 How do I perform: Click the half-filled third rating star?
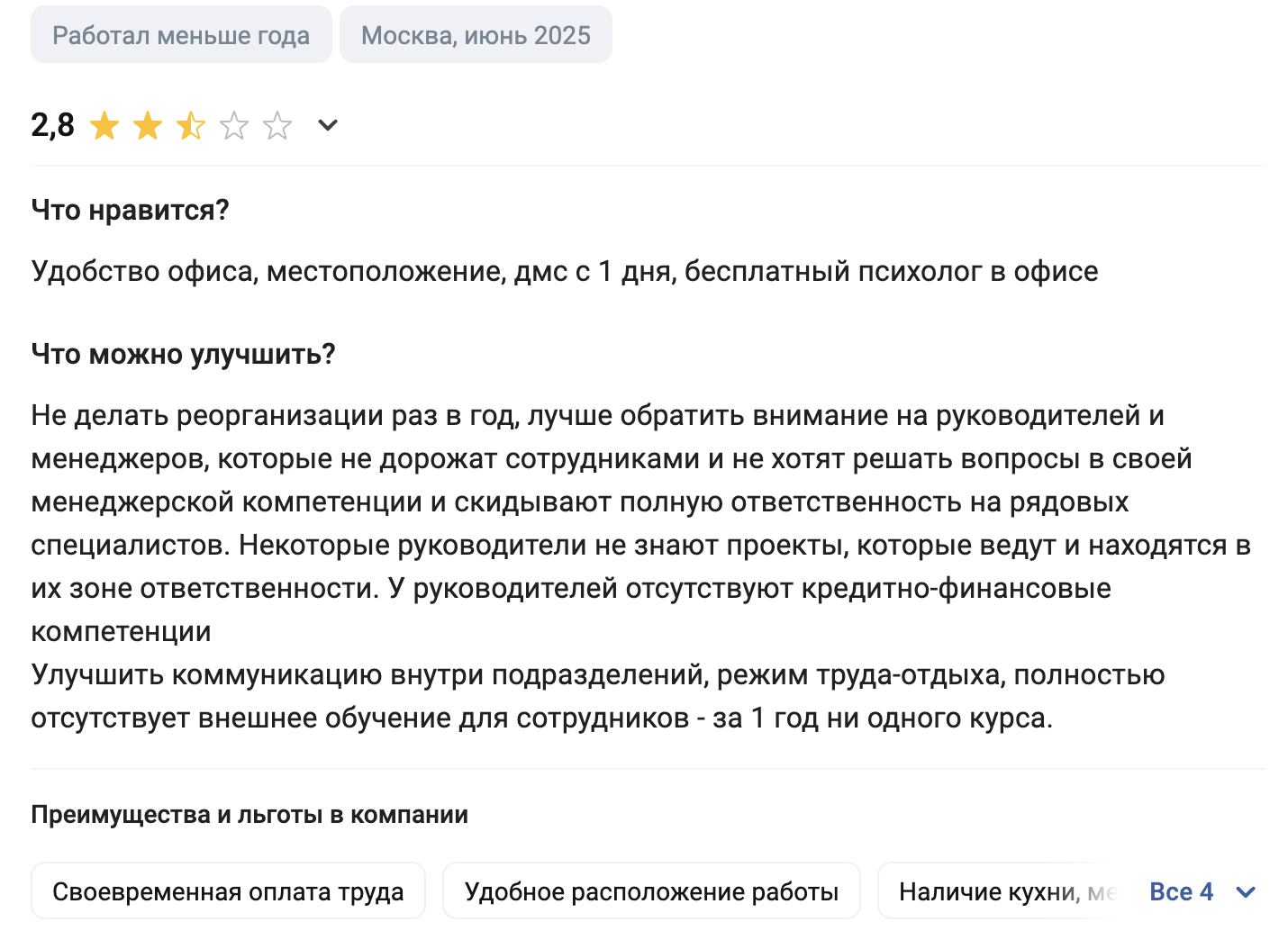click(x=191, y=125)
